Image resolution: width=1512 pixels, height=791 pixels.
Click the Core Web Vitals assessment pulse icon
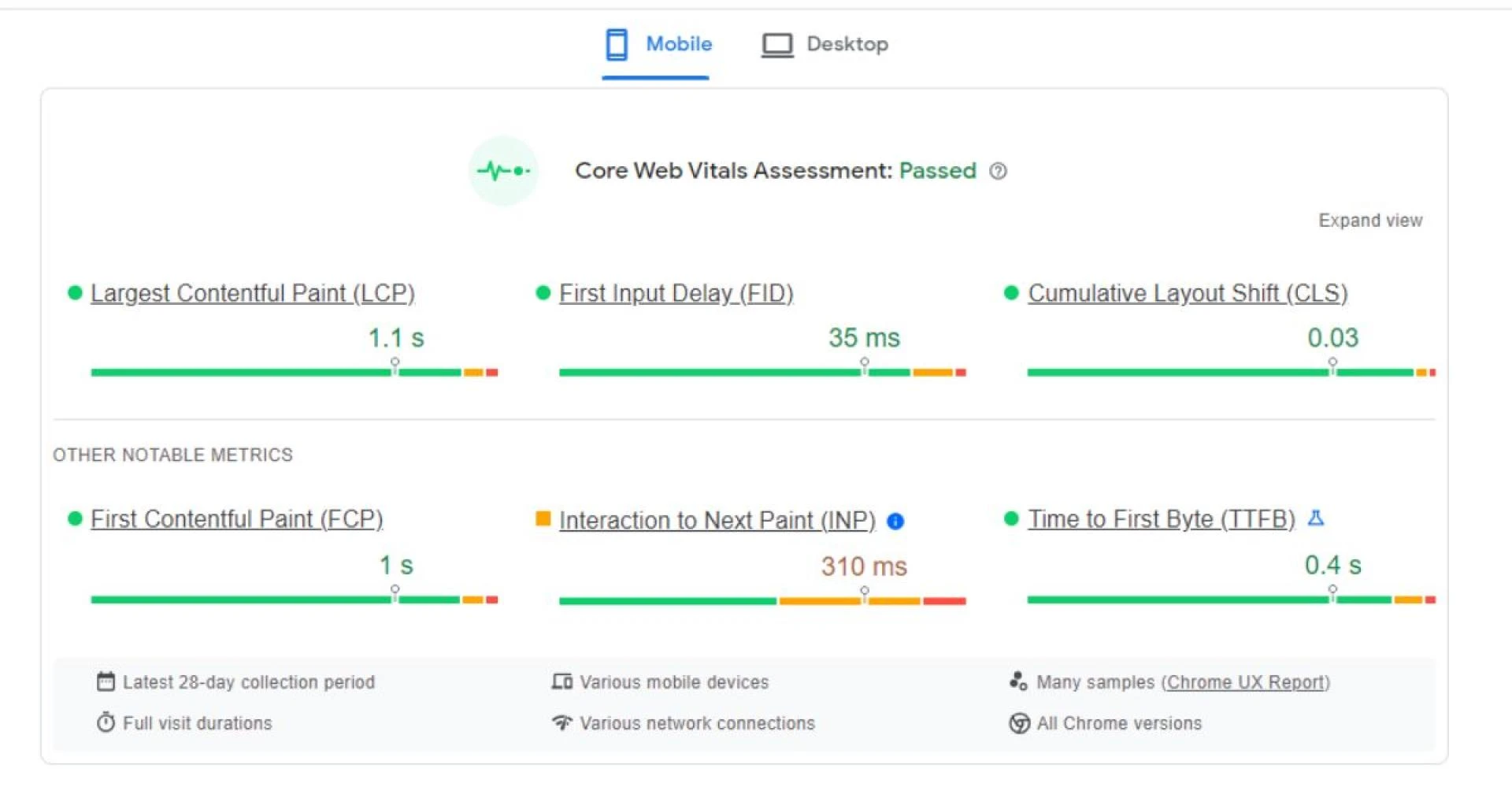point(502,171)
